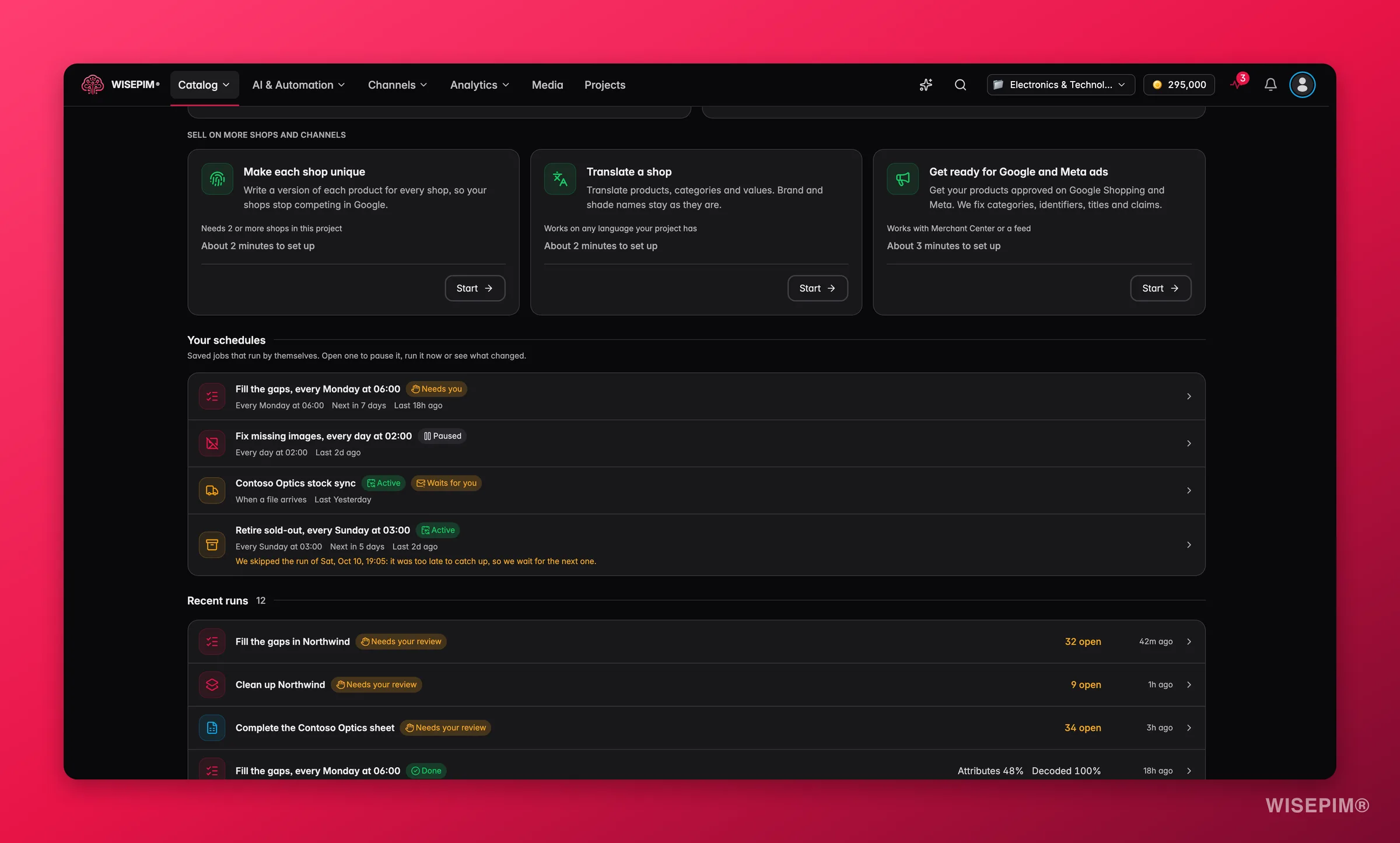Open the Retire sold-out row chevron
Screen dimensions: 1400x843
[x=1189, y=545]
